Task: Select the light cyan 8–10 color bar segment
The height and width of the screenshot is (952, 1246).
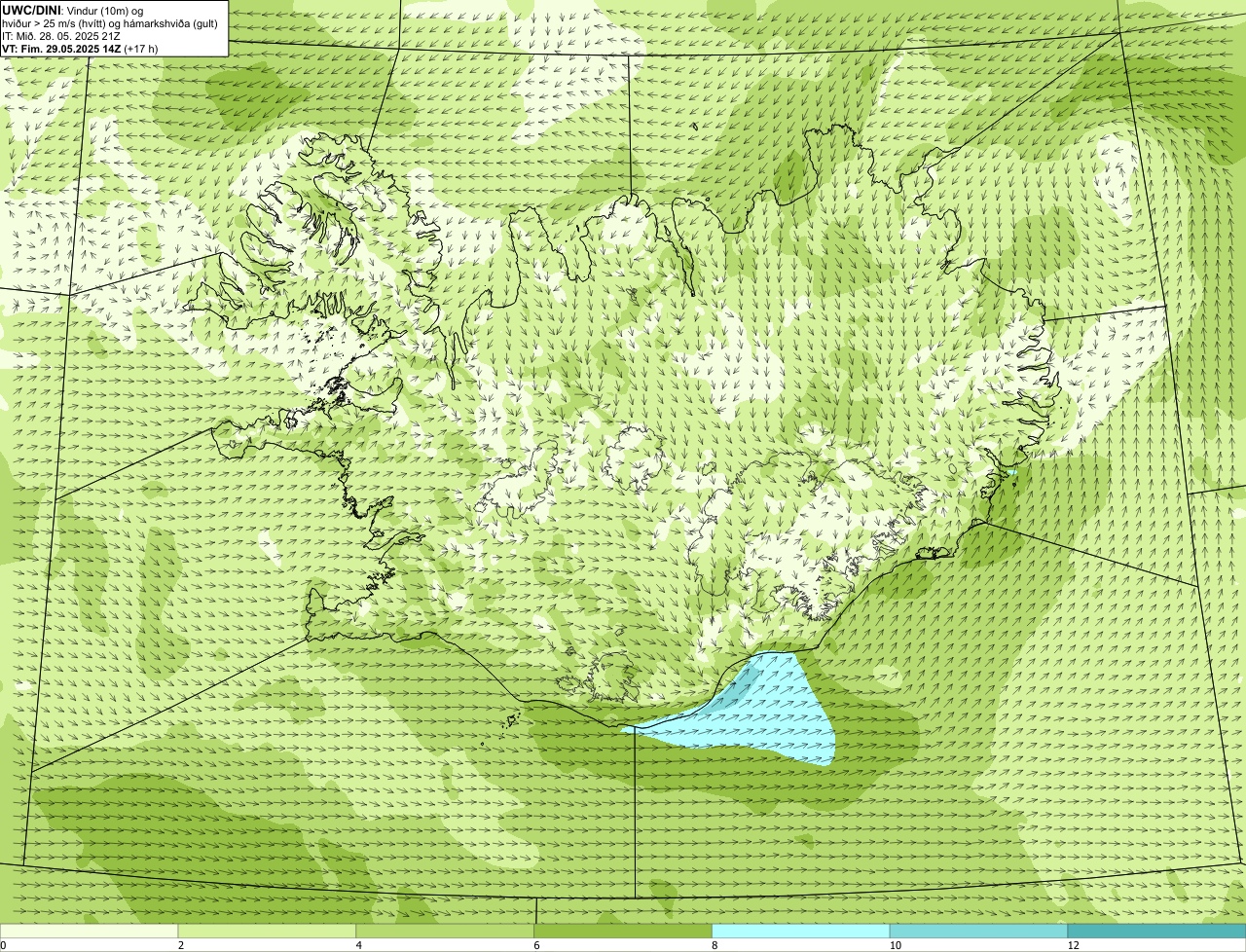Action: (801, 931)
